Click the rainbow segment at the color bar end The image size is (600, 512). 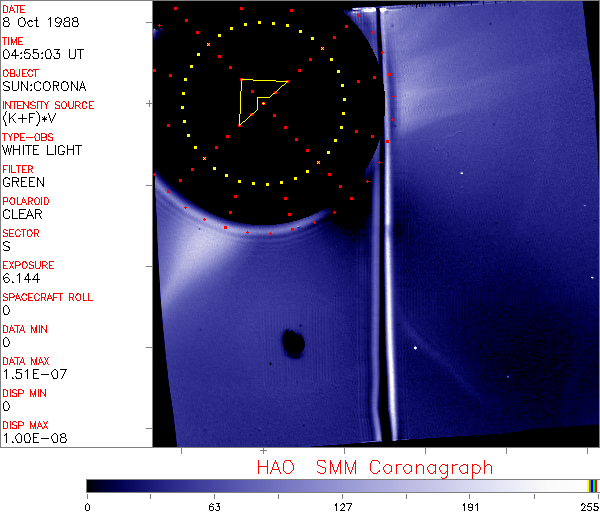(x=593, y=486)
